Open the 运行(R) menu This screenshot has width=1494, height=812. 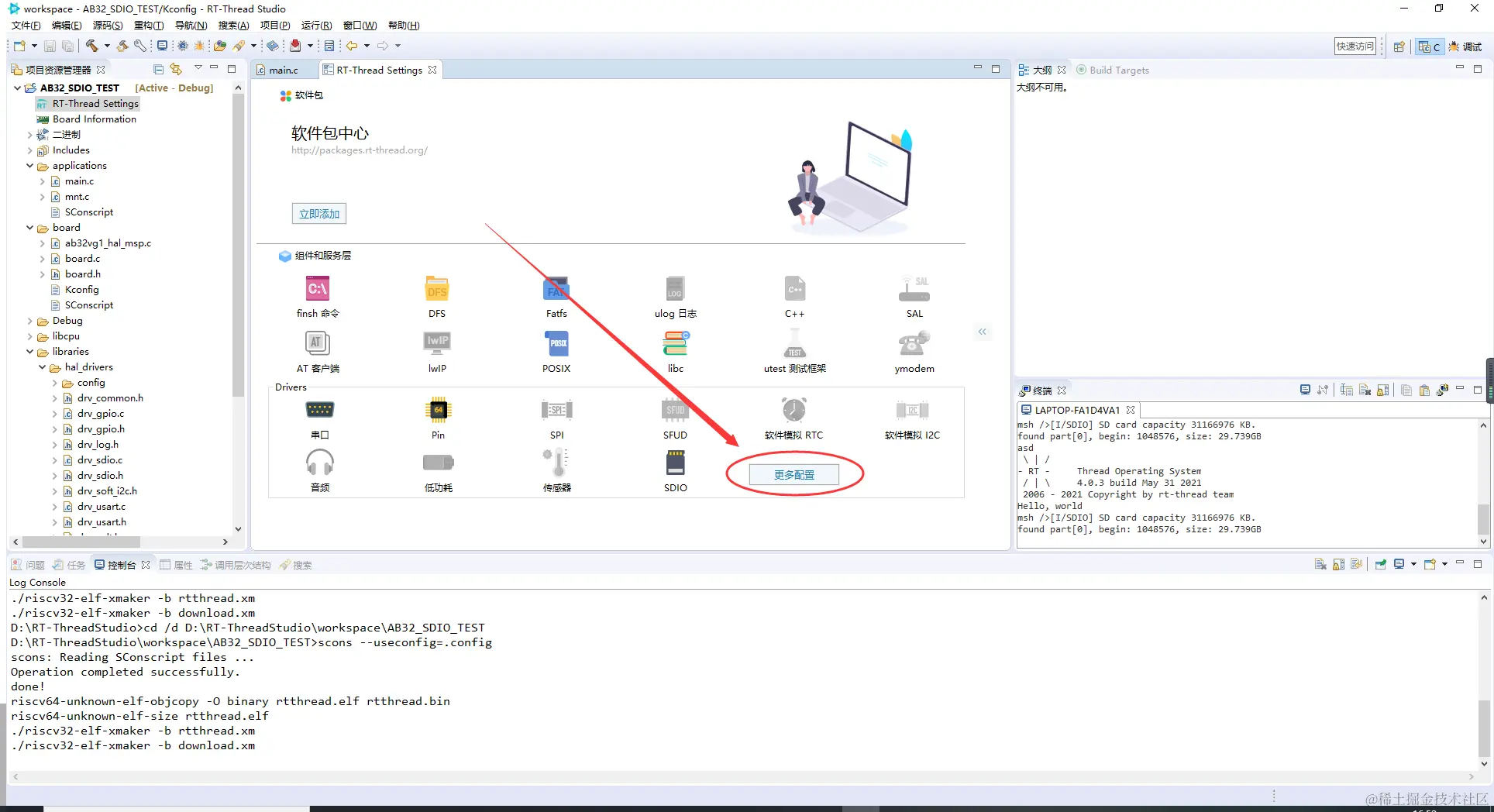(x=316, y=26)
